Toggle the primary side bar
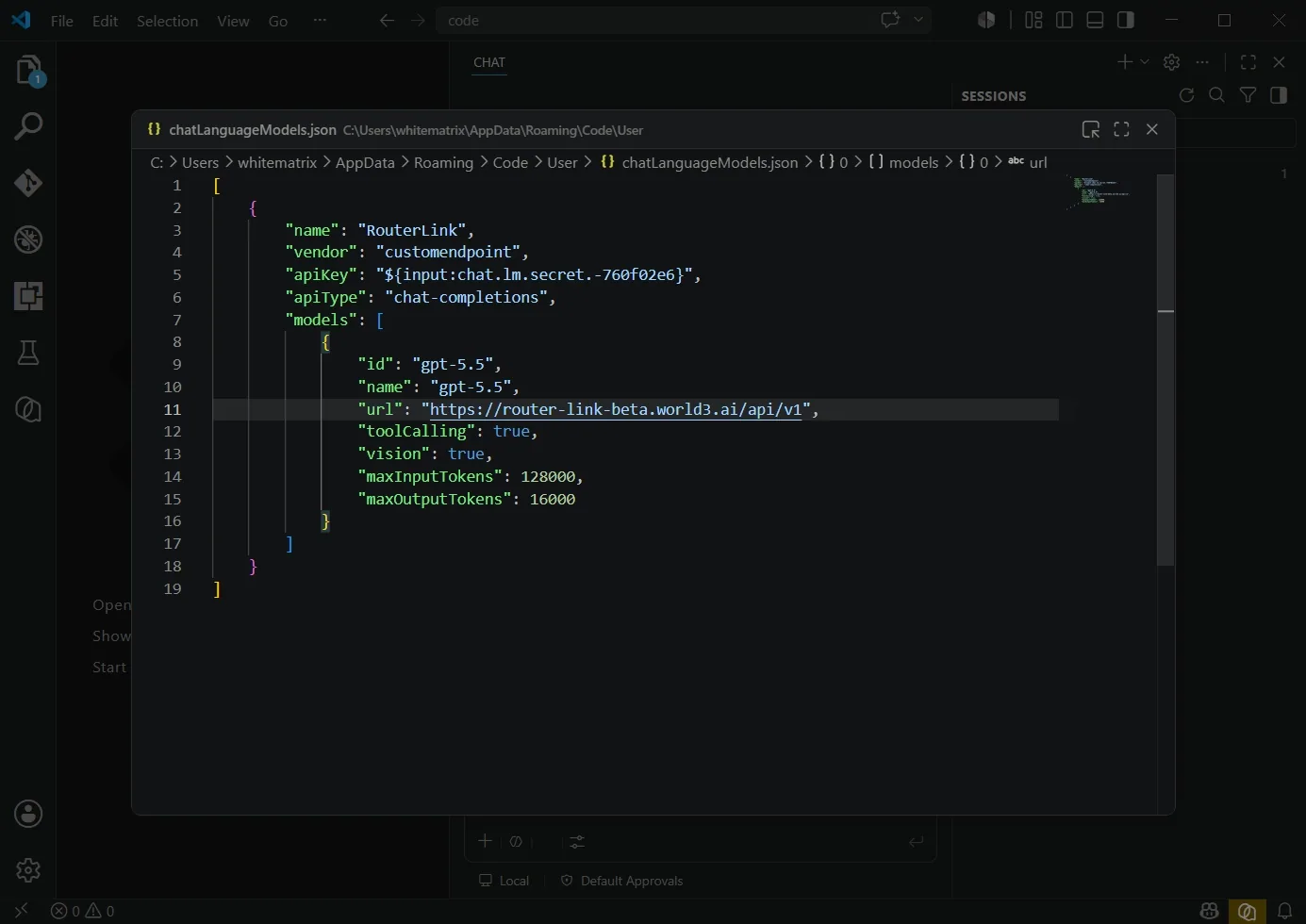 (1065, 20)
